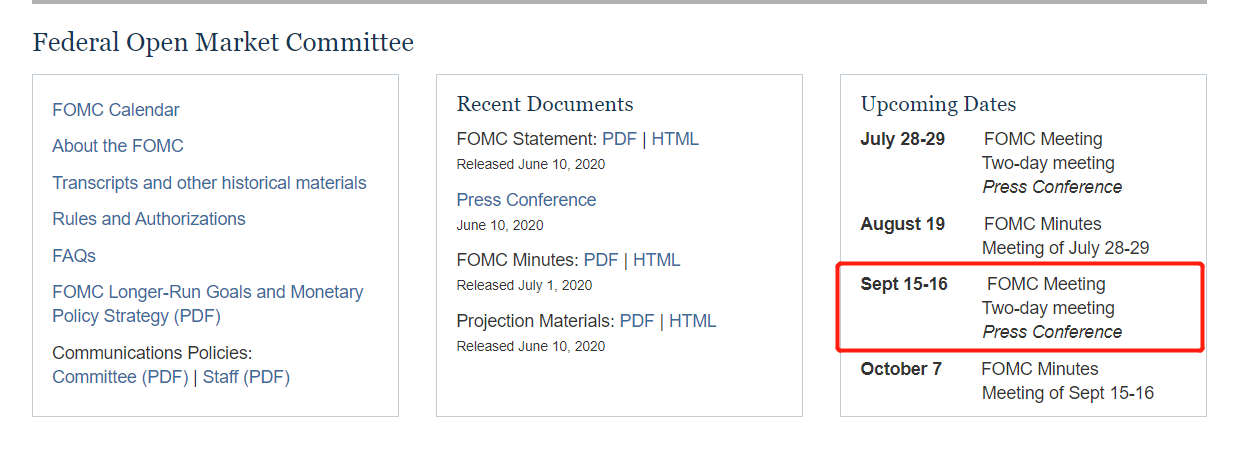Image resolution: width=1235 pixels, height=460 pixels.
Task: Open Transcripts and other historical materials
Action: tap(209, 183)
